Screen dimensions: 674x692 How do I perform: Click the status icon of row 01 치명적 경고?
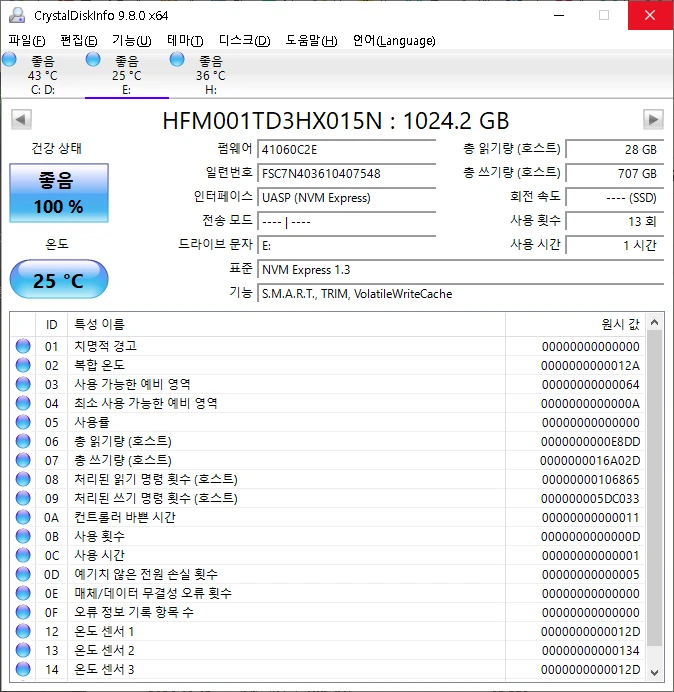coord(23,346)
